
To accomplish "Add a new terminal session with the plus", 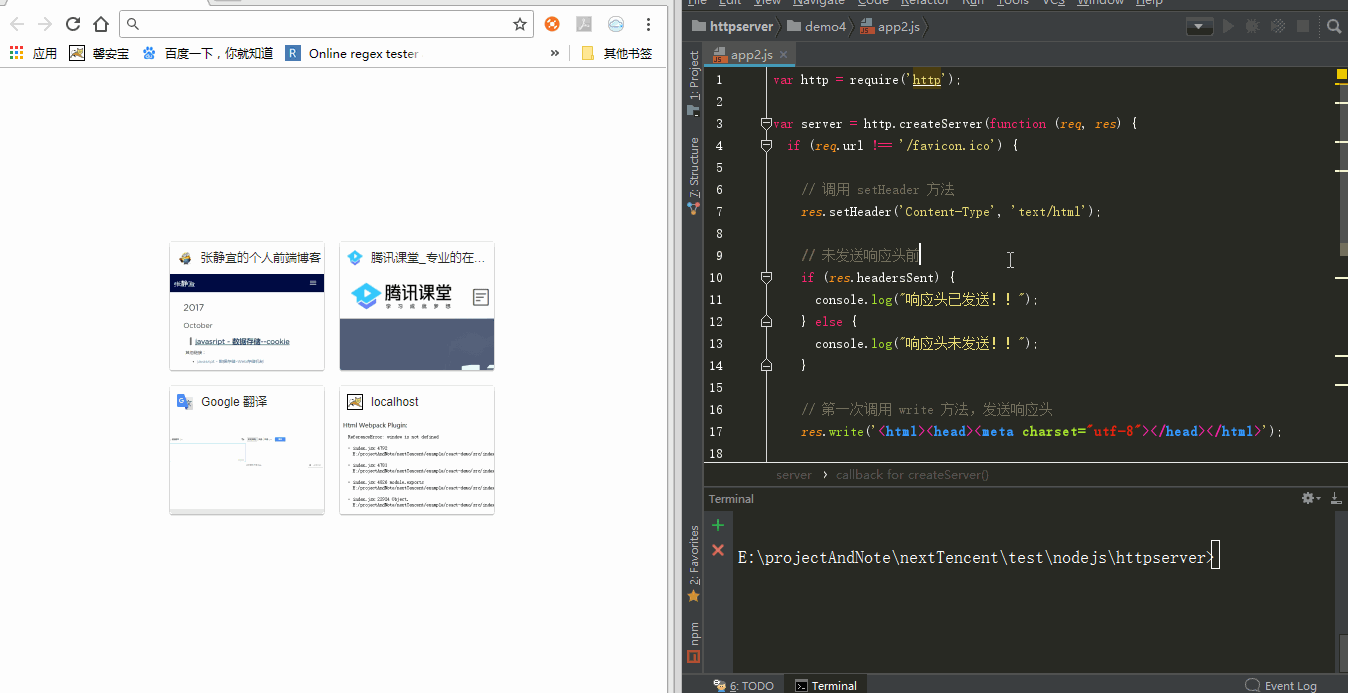I will 717,525.
